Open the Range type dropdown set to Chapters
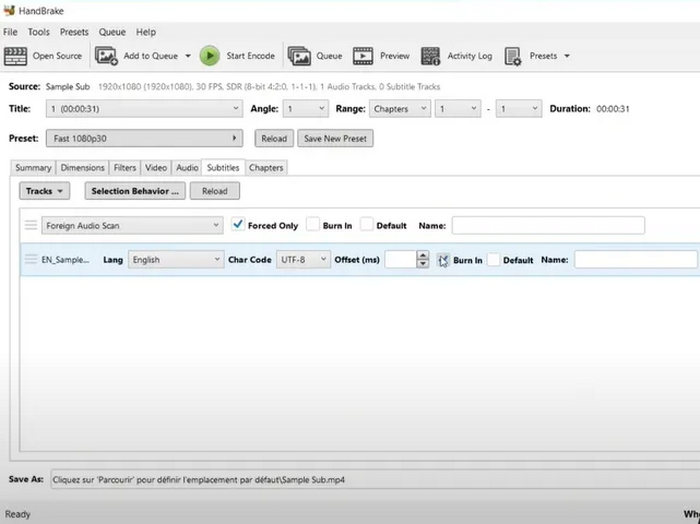 [400, 109]
